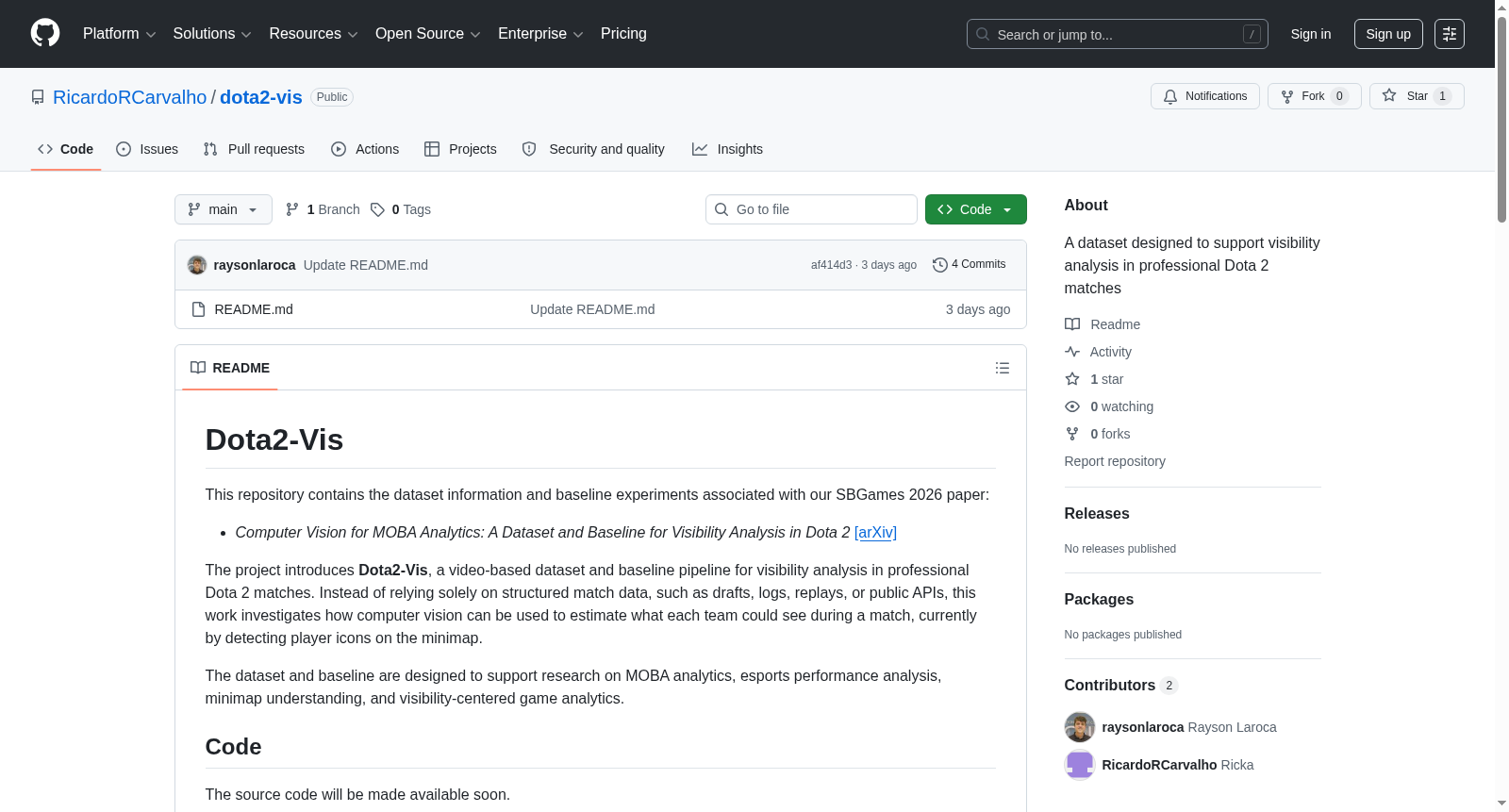
Task: Click the Sign up button
Action: [1388, 34]
